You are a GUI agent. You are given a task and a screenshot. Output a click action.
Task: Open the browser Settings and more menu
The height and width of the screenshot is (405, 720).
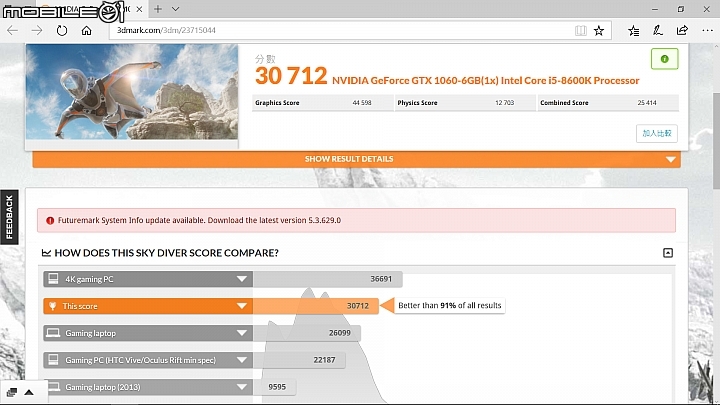coord(707,30)
